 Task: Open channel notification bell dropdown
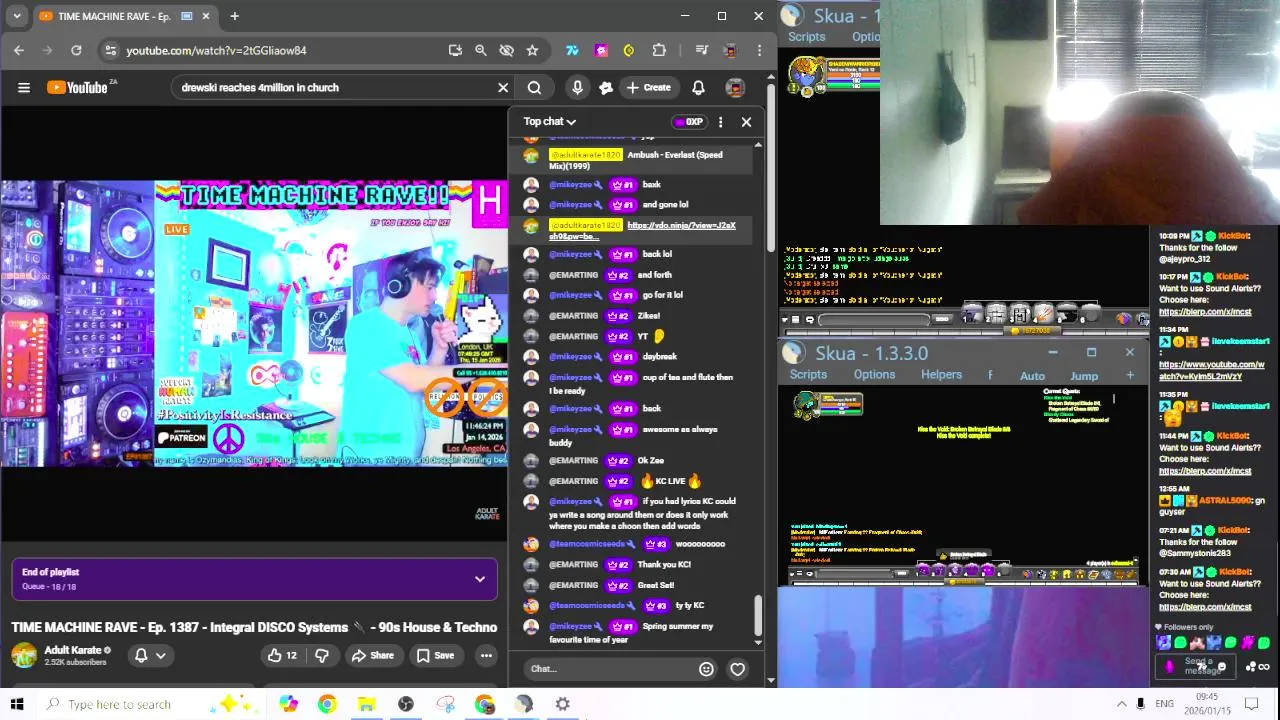pyautogui.click(x=150, y=656)
